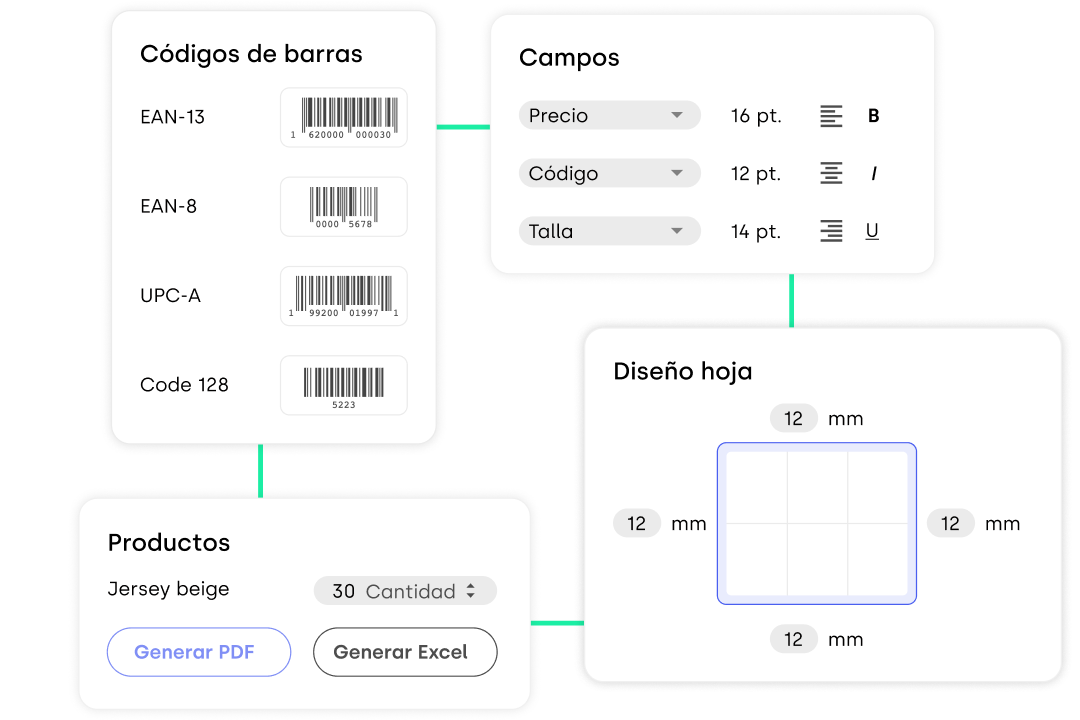Screen dimensions: 1080x720
Task: Click the UPC-A label
Action: tap(170, 296)
